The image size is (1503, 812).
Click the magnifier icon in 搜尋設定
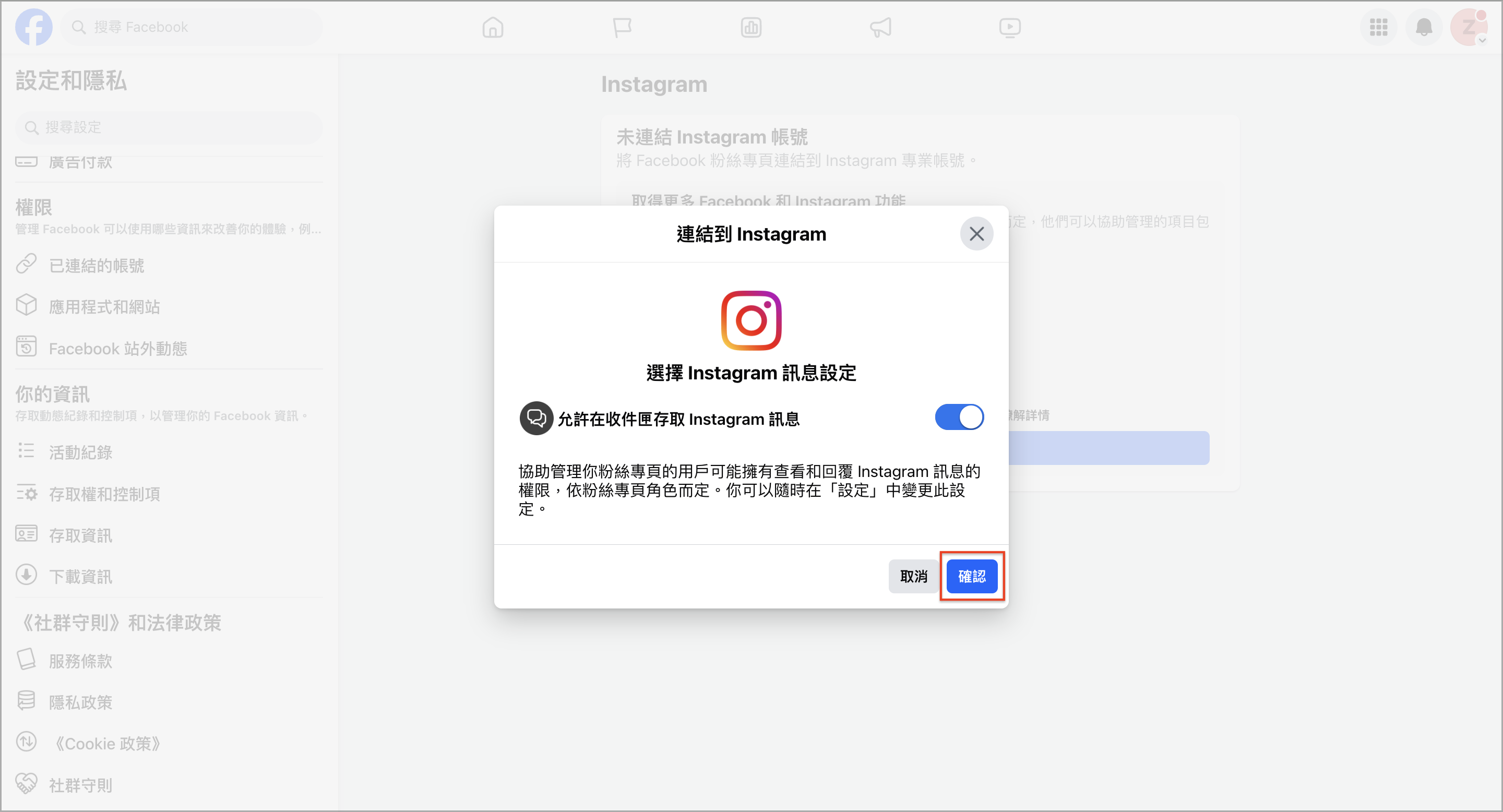(32, 127)
